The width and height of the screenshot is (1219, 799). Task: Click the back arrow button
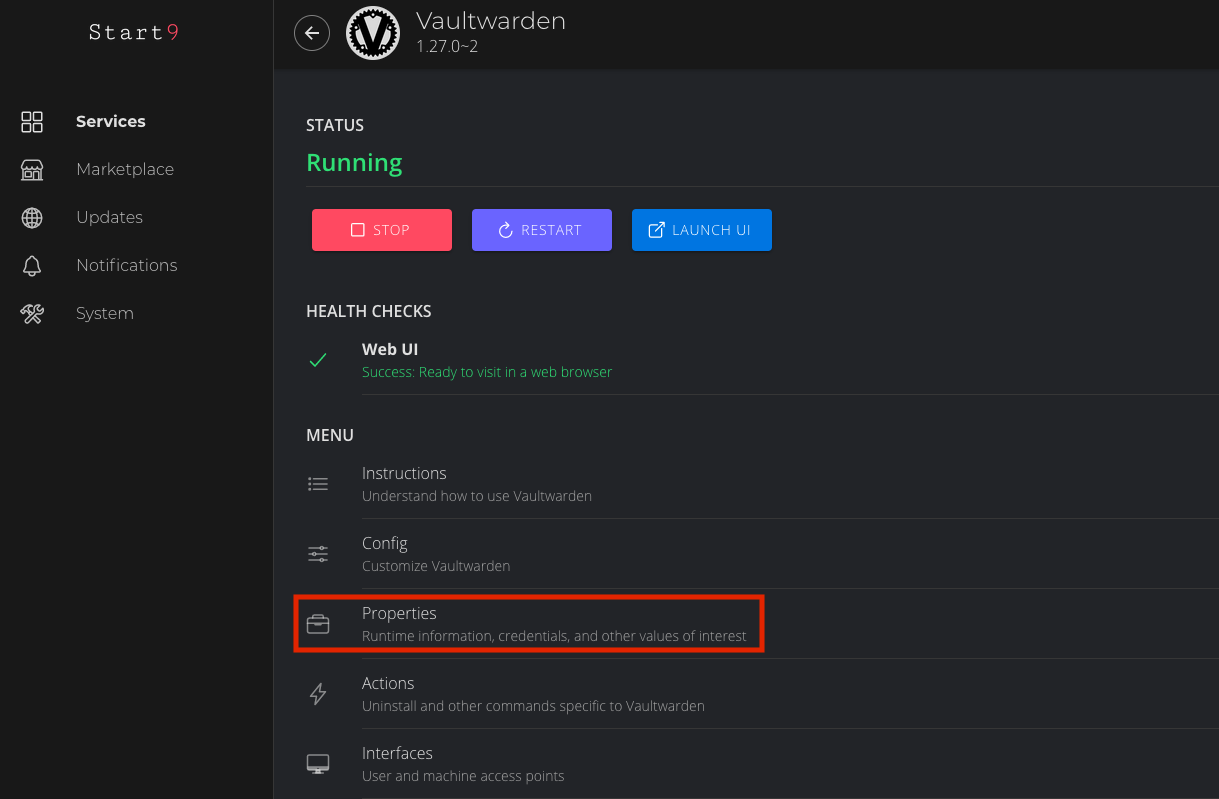(312, 33)
